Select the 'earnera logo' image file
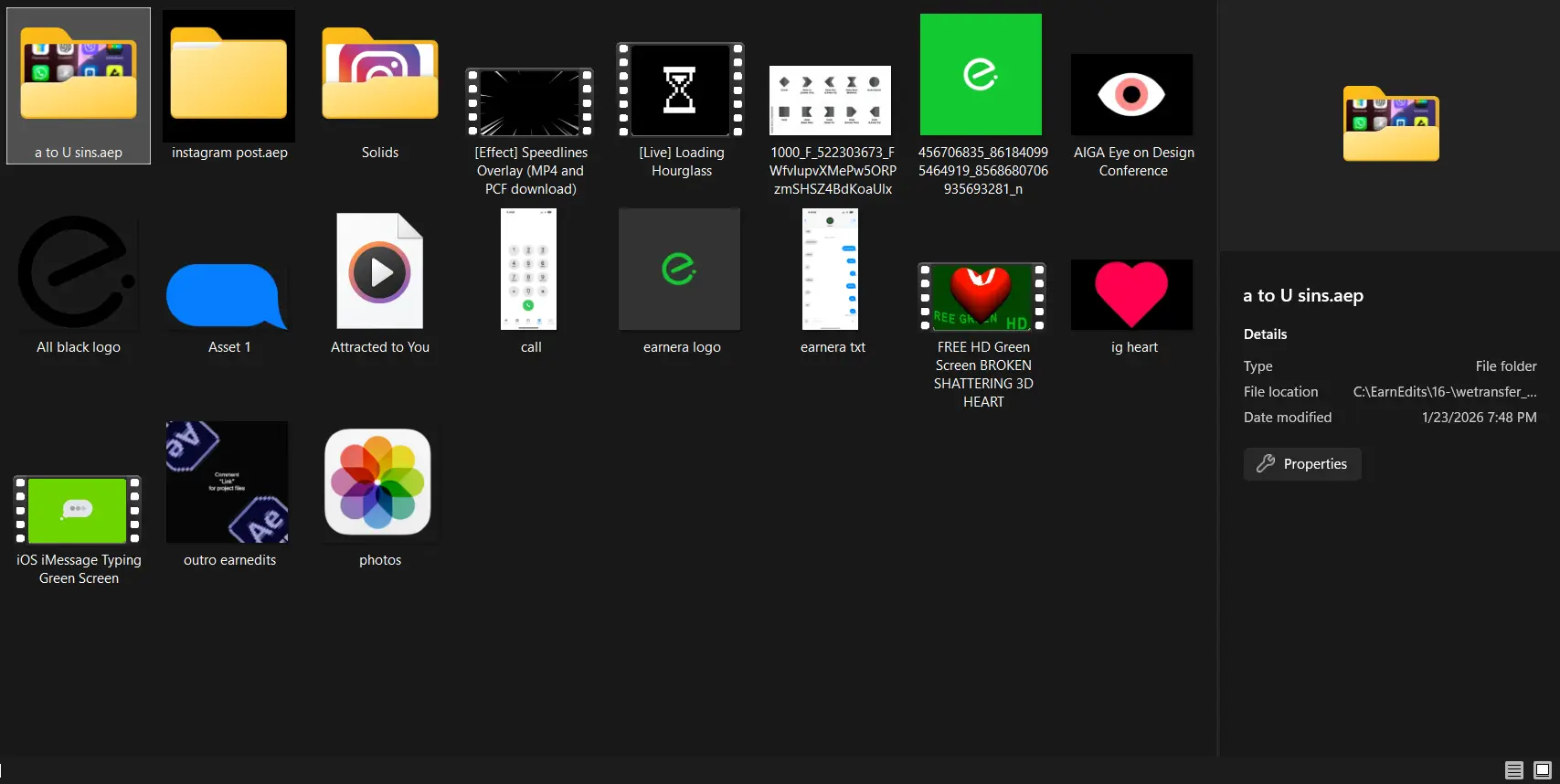Image resolution: width=1560 pixels, height=784 pixels. pyautogui.click(x=679, y=270)
